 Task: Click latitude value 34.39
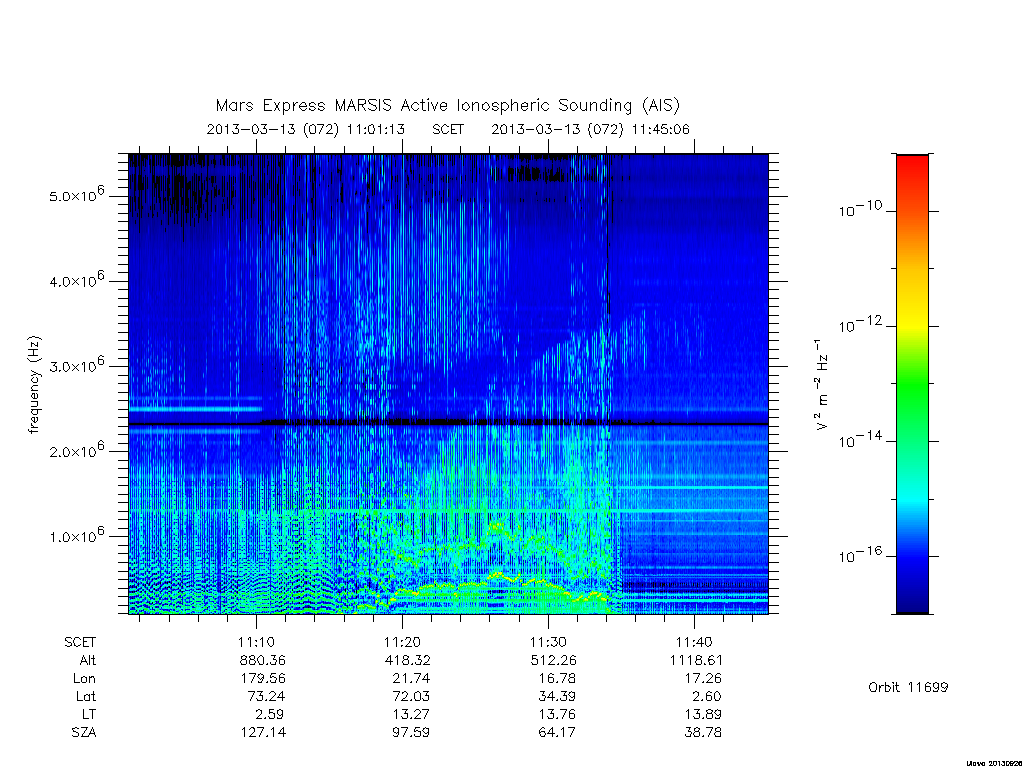(x=557, y=696)
